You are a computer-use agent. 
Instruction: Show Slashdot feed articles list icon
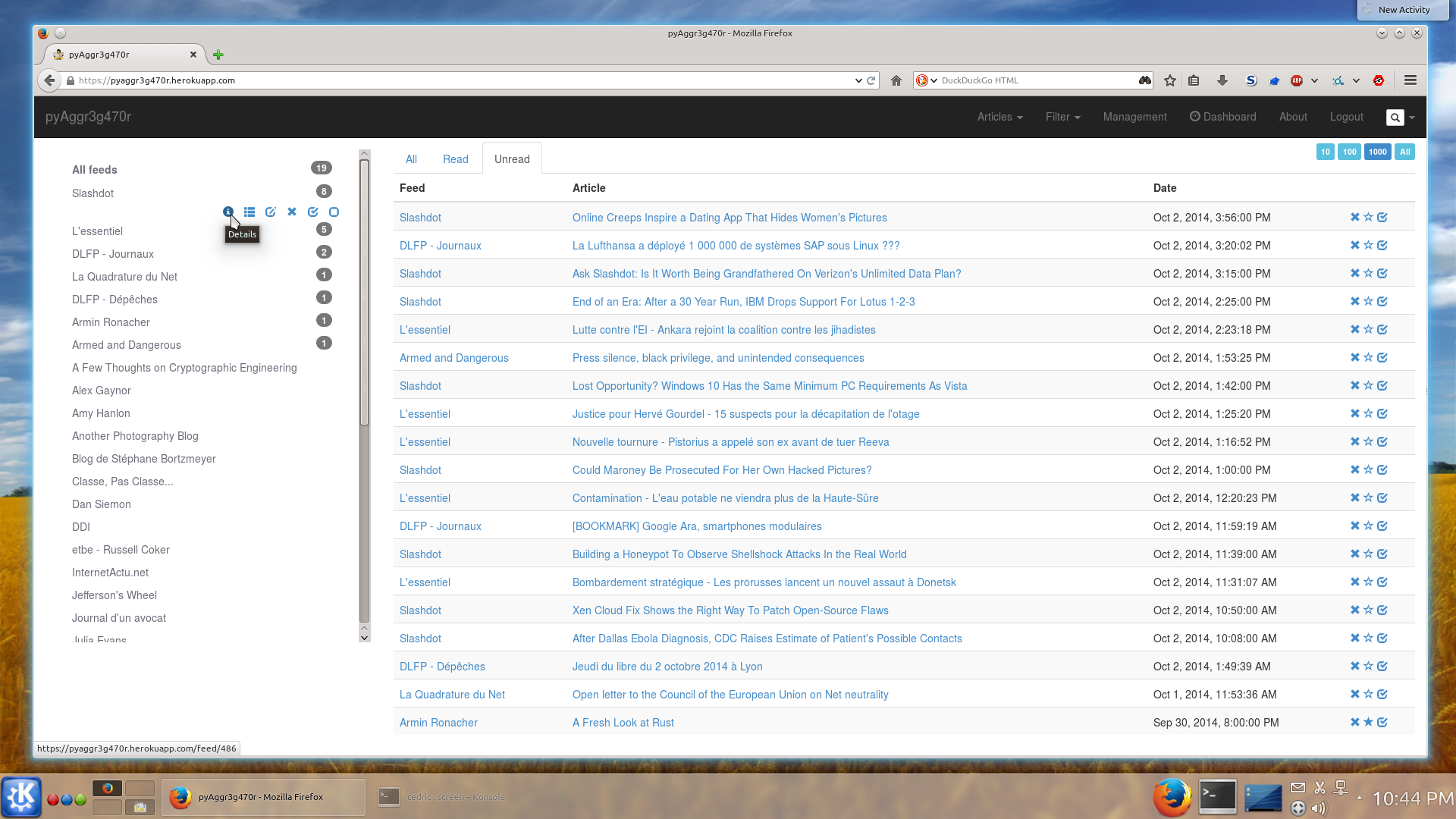click(x=249, y=212)
